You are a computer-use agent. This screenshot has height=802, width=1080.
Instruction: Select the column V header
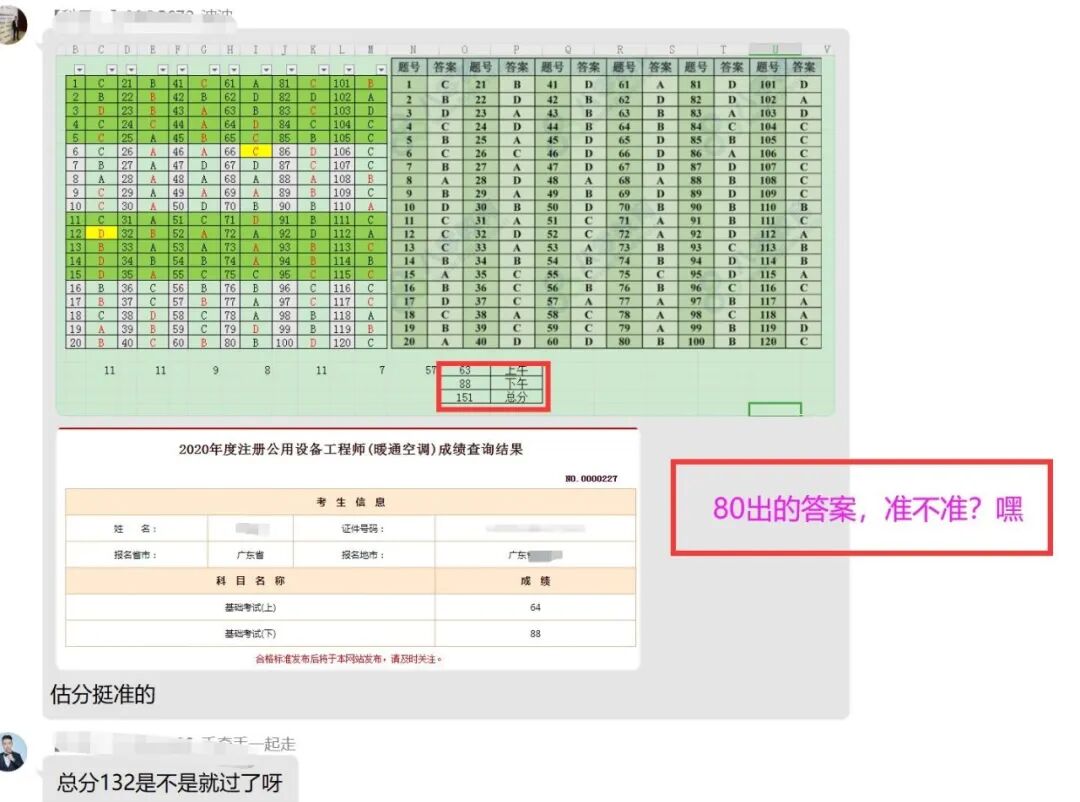click(827, 50)
